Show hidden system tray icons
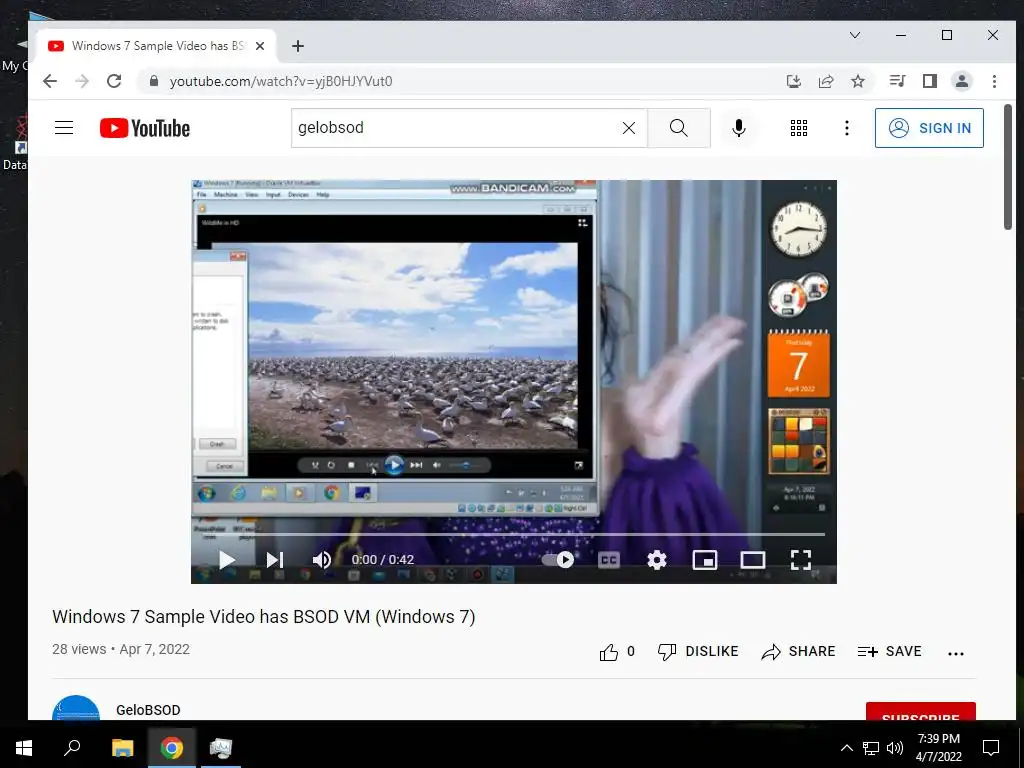 [846, 748]
